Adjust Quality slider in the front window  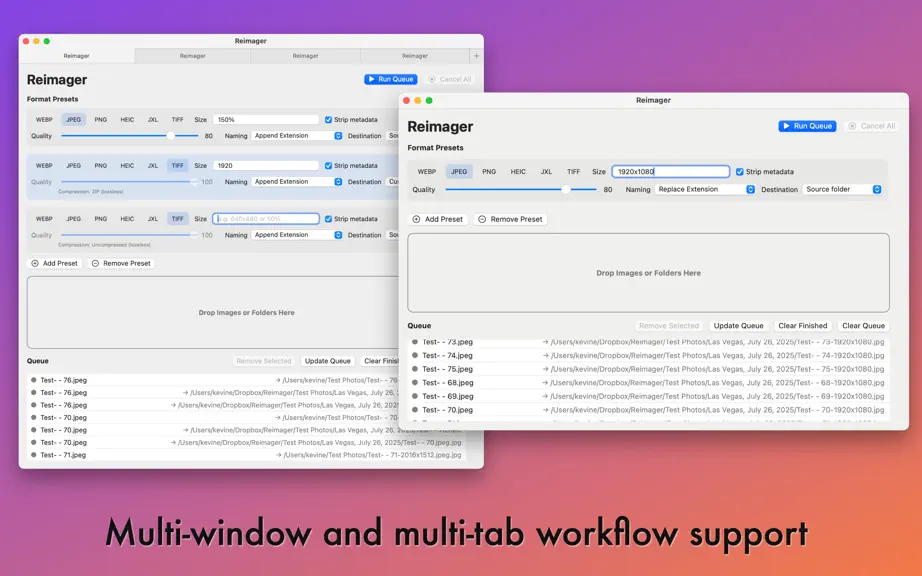click(520, 189)
